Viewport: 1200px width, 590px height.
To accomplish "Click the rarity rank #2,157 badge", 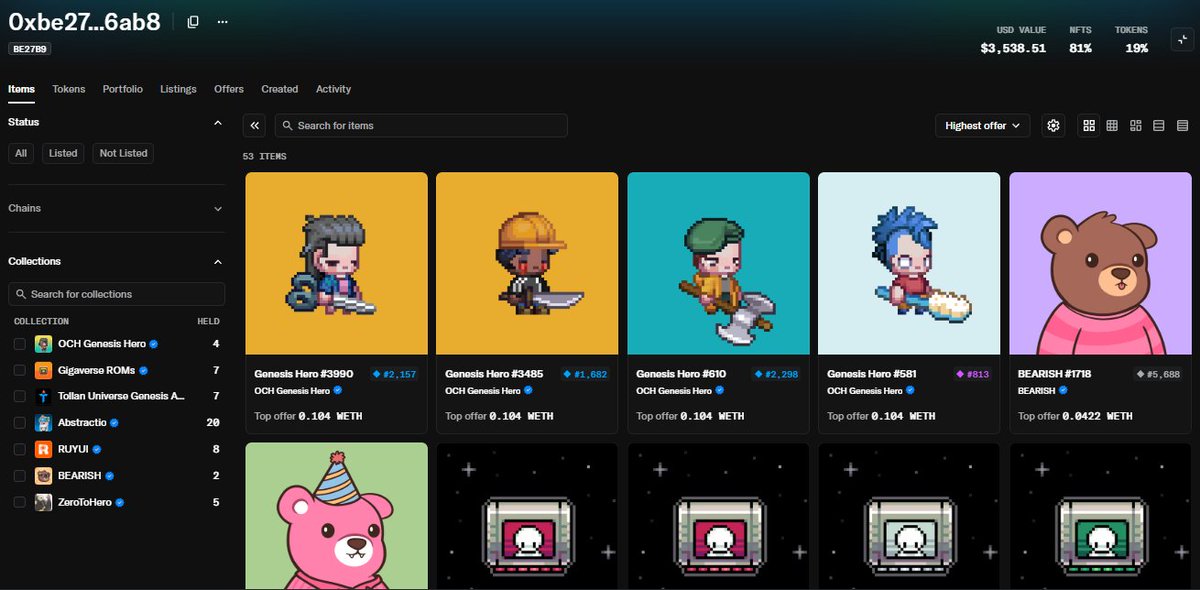I will click(394, 373).
